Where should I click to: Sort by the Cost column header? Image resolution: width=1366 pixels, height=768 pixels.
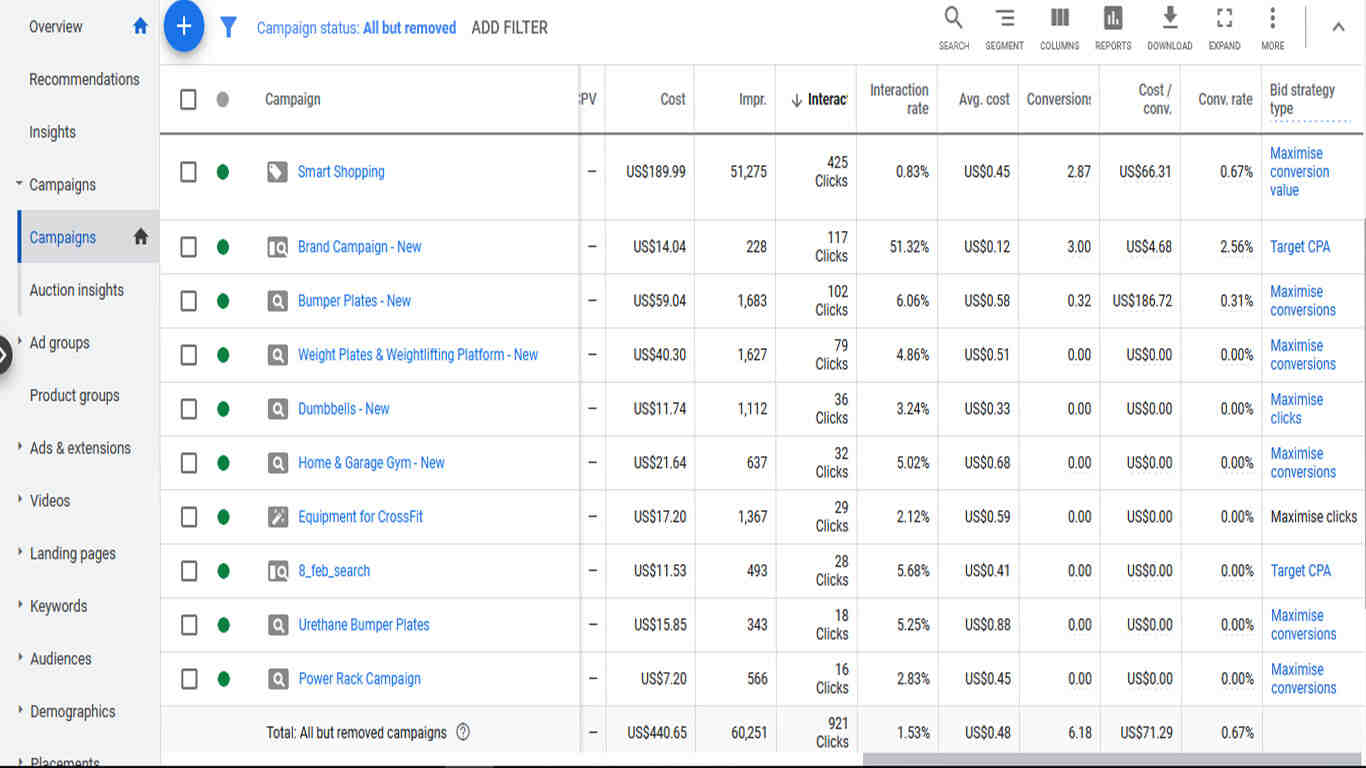[x=673, y=99]
